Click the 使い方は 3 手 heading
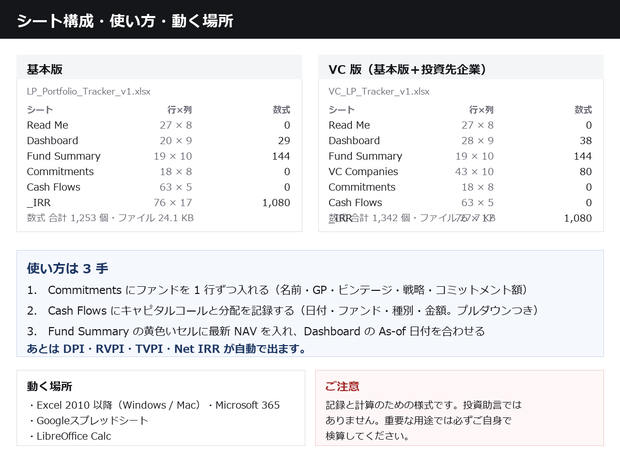620x465 pixels. point(68,268)
